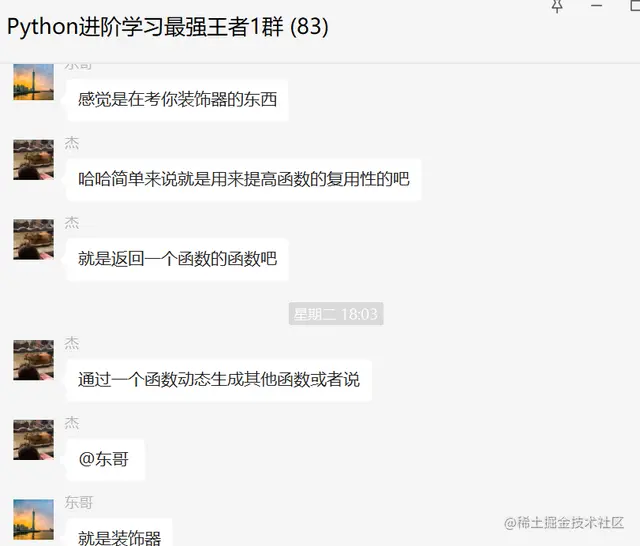Open 东哥's avatar beside 就是装饰器 message
Viewport: 640px width, 546px height.
(x=33, y=519)
